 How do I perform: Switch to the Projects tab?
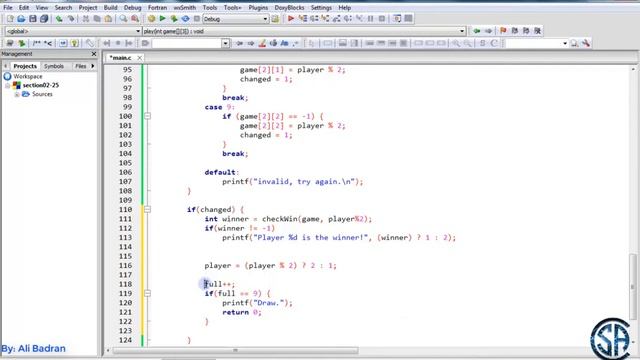[25, 66]
